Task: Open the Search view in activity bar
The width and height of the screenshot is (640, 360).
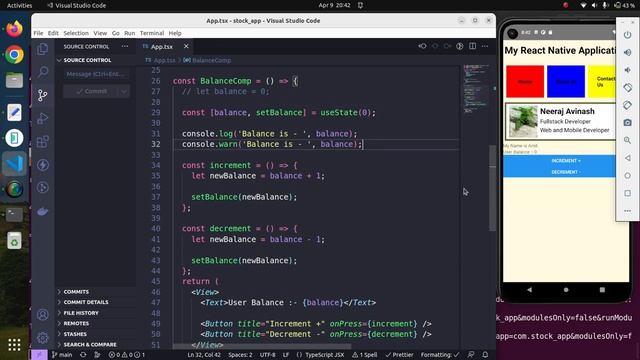Action: [x=42, y=72]
